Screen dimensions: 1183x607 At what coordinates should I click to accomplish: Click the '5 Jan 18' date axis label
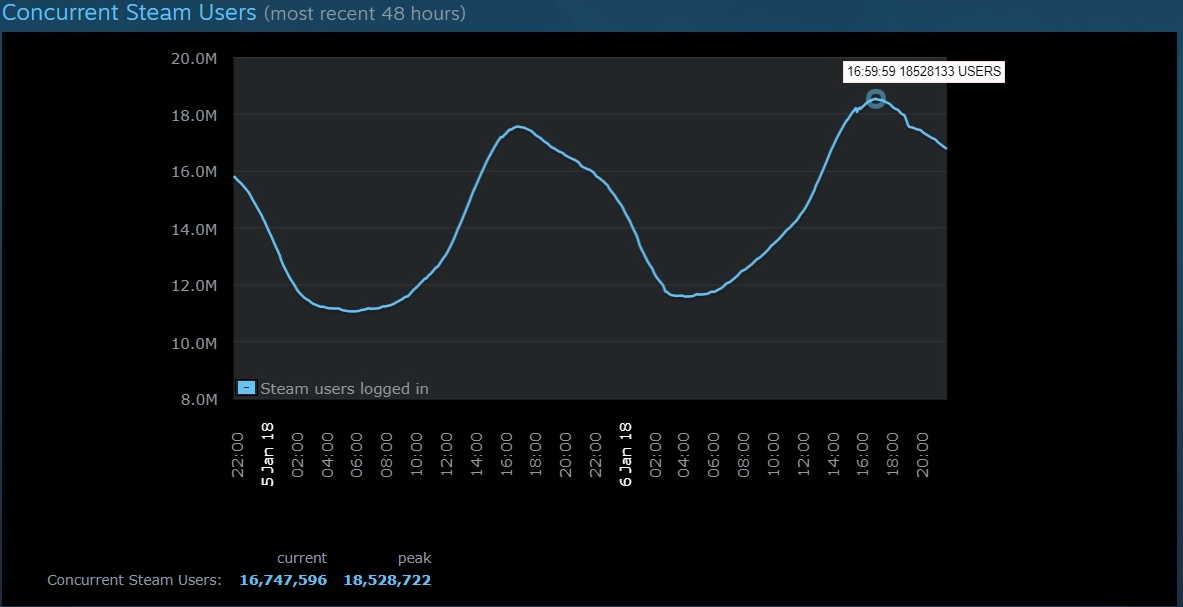click(267, 454)
